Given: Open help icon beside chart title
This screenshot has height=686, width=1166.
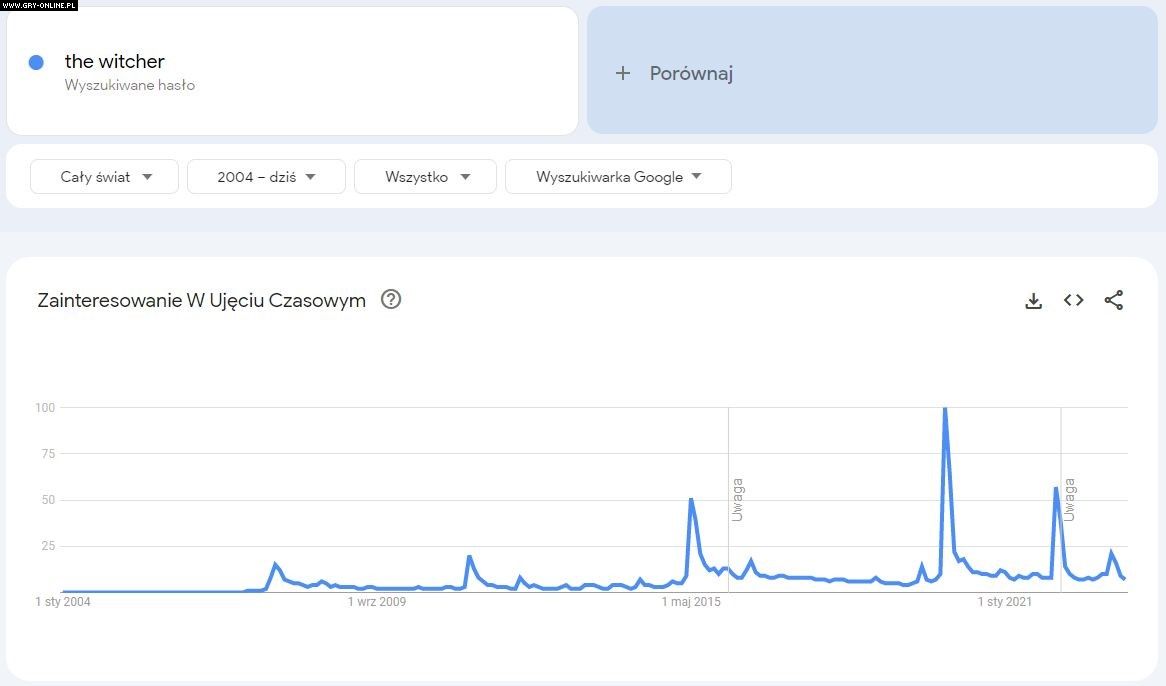Looking at the screenshot, I should pos(391,299).
